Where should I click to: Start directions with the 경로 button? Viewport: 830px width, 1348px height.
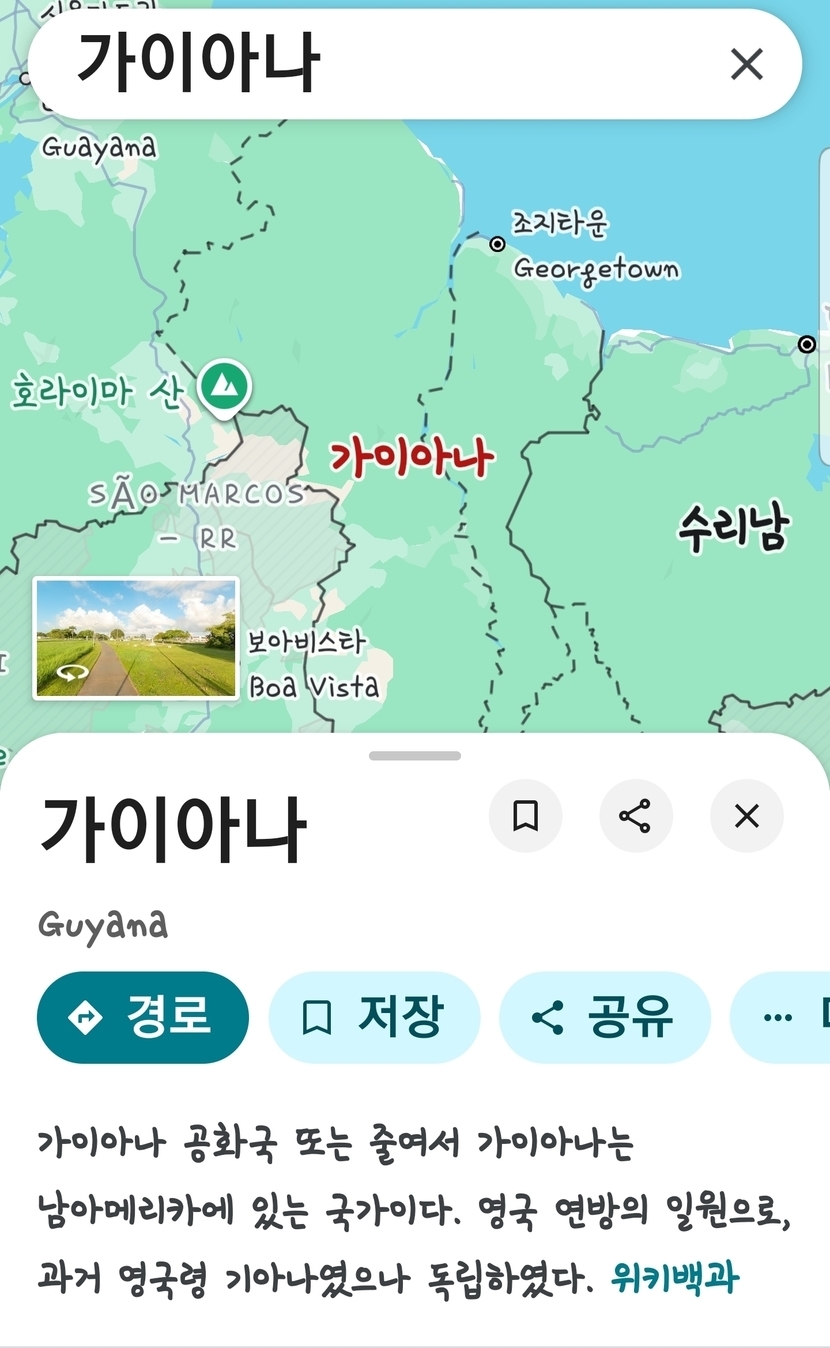tap(142, 1017)
